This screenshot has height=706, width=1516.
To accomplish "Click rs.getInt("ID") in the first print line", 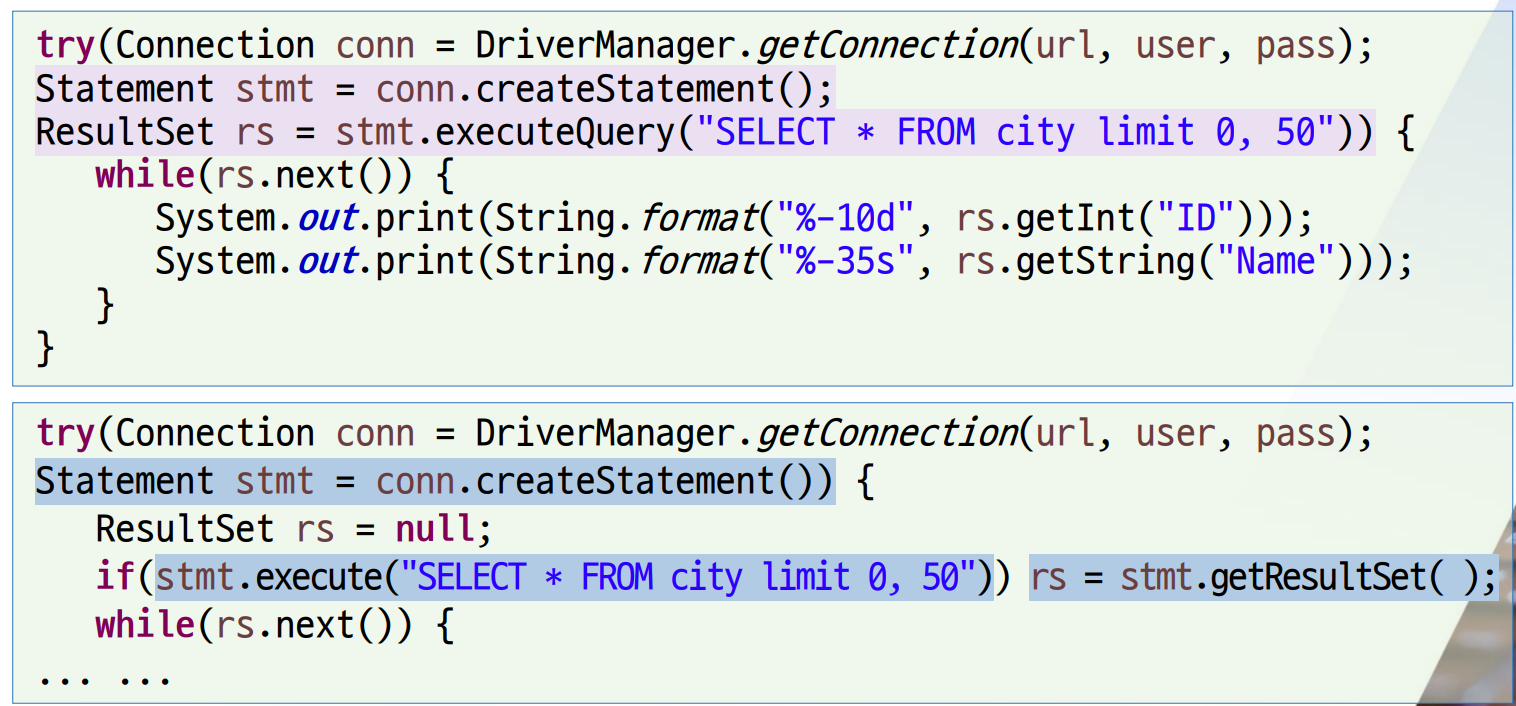I will tap(1105, 217).
